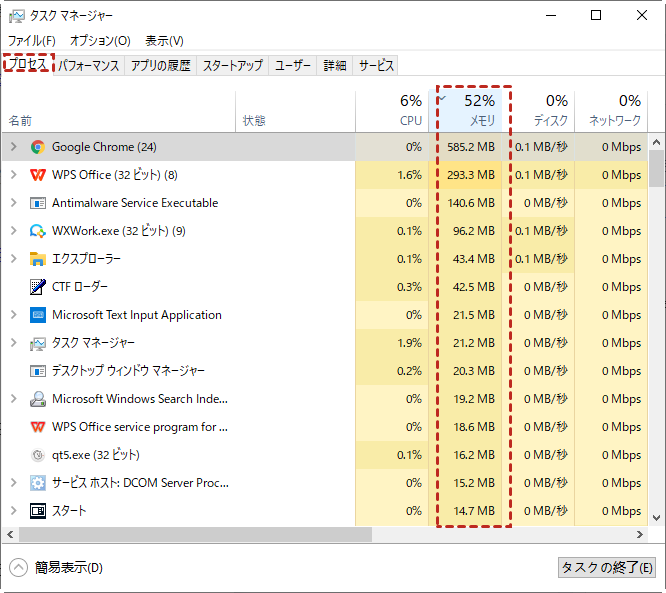
Task: Expand Microsoft Text Input Application row
Action: point(14,315)
